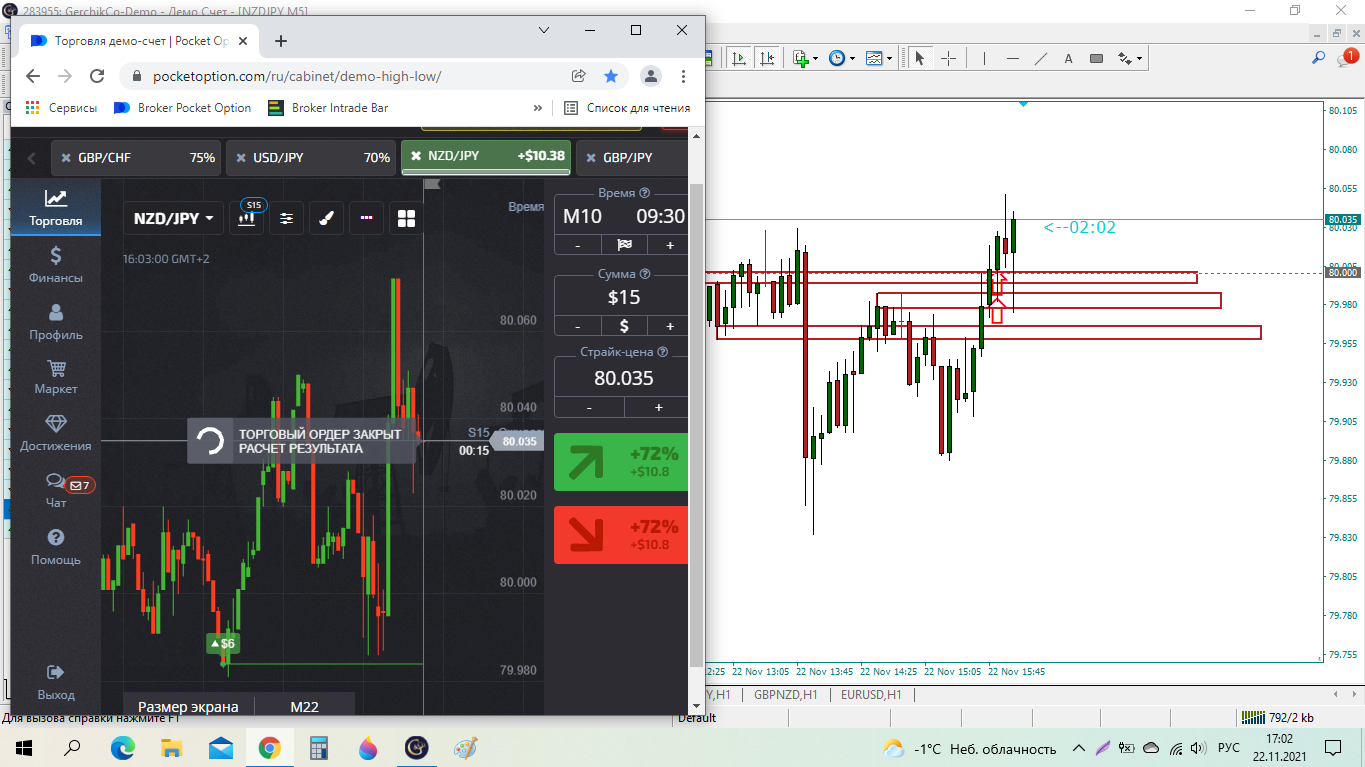Select the text label tool
The height and width of the screenshot is (767, 1365).
pyautogui.click(x=1068, y=59)
